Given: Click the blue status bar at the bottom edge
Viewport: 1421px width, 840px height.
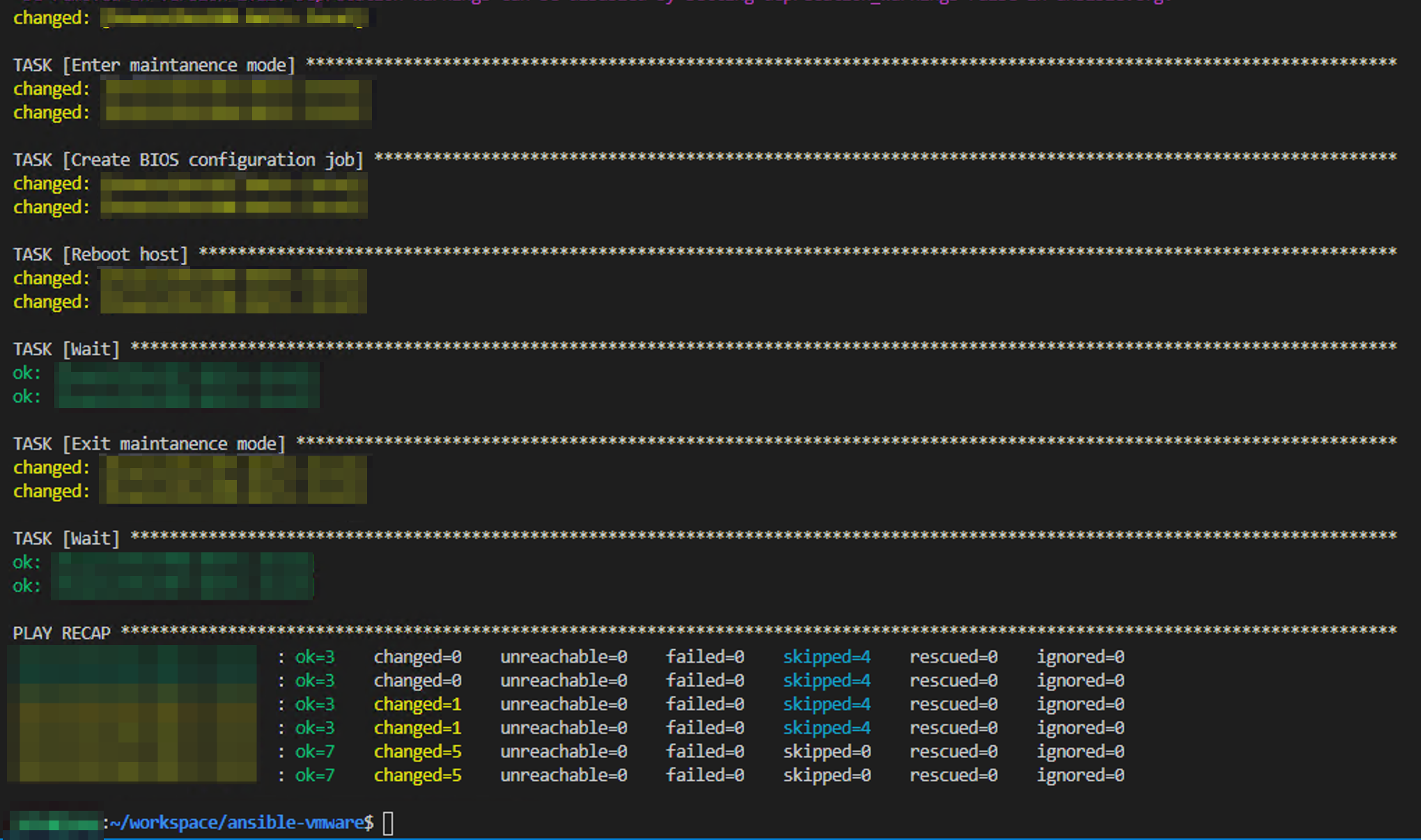Looking at the screenshot, I should coord(710,837).
